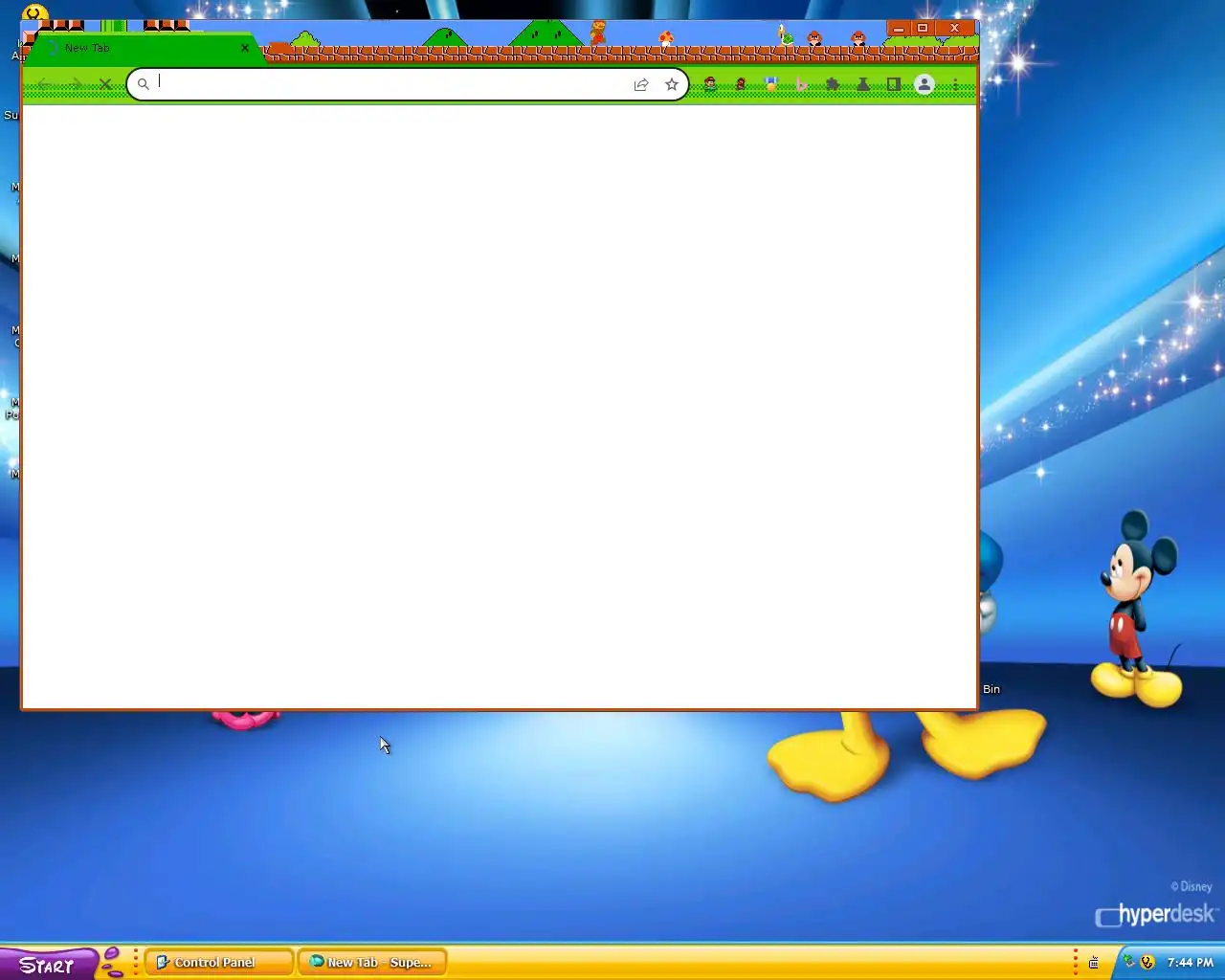Select the Bin desktop icon label
This screenshot has width=1225, height=980.
(991, 689)
